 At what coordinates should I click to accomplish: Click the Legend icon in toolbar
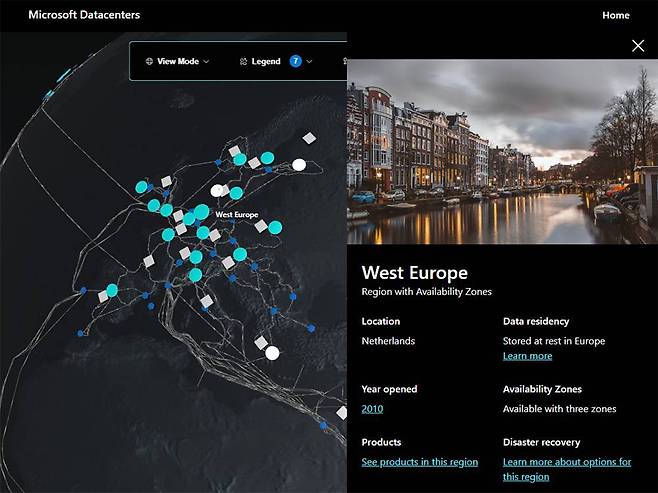[x=243, y=61]
